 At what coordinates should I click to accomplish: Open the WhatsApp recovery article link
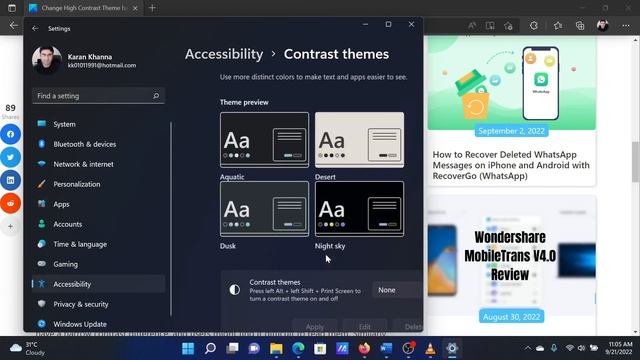(x=511, y=165)
